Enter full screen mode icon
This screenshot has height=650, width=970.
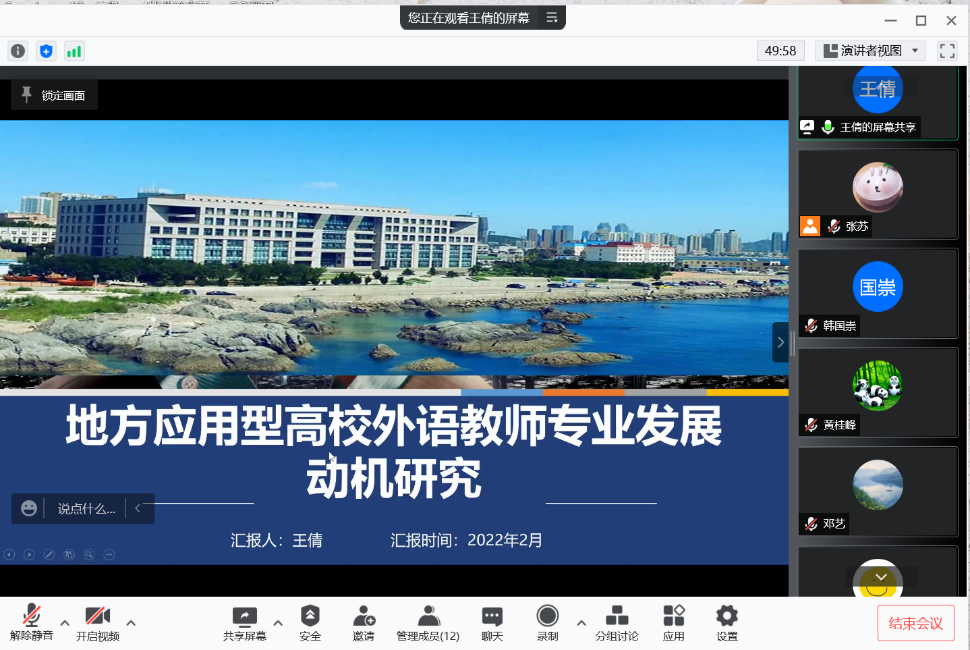pyautogui.click(x=947, y=51)
